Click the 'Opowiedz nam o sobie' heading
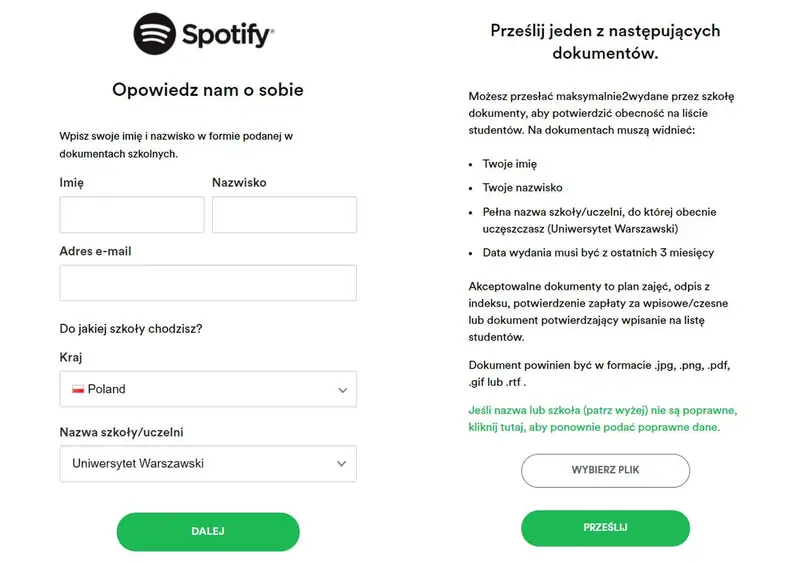Screen dimensions: 800x564 tap(208, 90)
